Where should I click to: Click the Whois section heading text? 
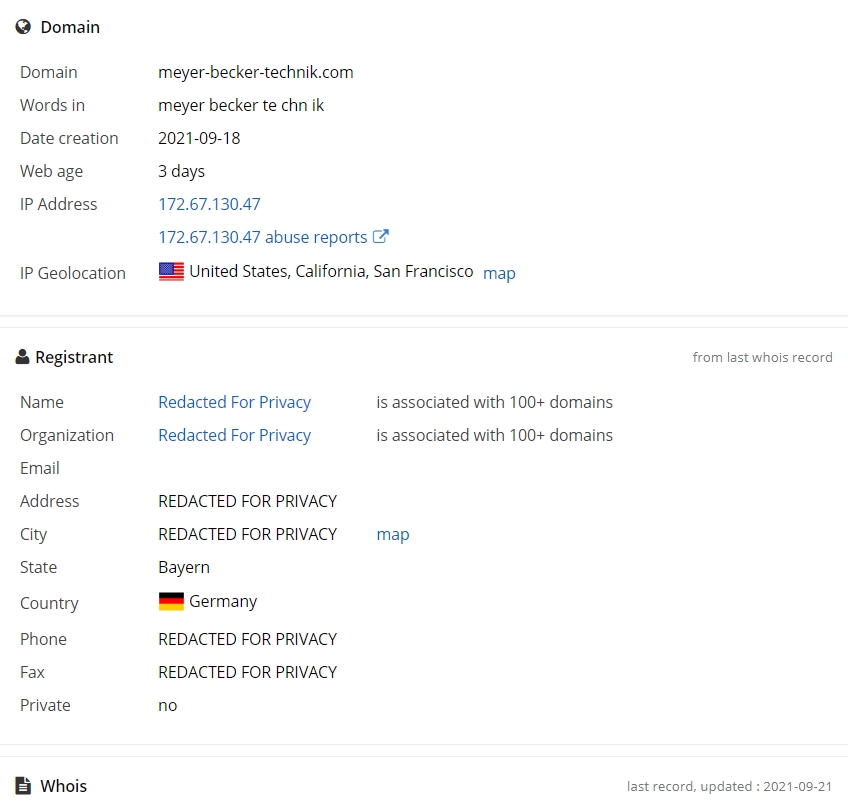pos(63,786)
